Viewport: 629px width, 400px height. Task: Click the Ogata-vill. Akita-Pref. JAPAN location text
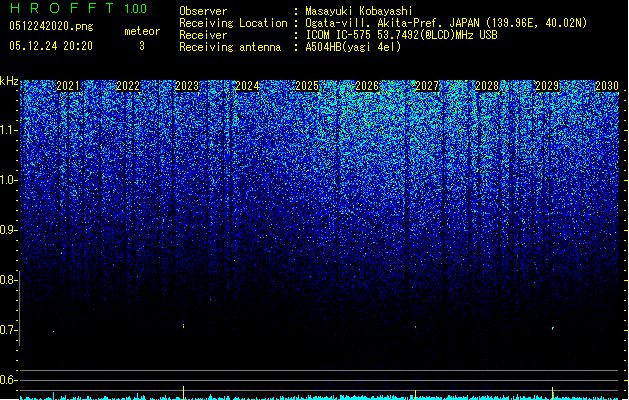[x=446, y=23]
